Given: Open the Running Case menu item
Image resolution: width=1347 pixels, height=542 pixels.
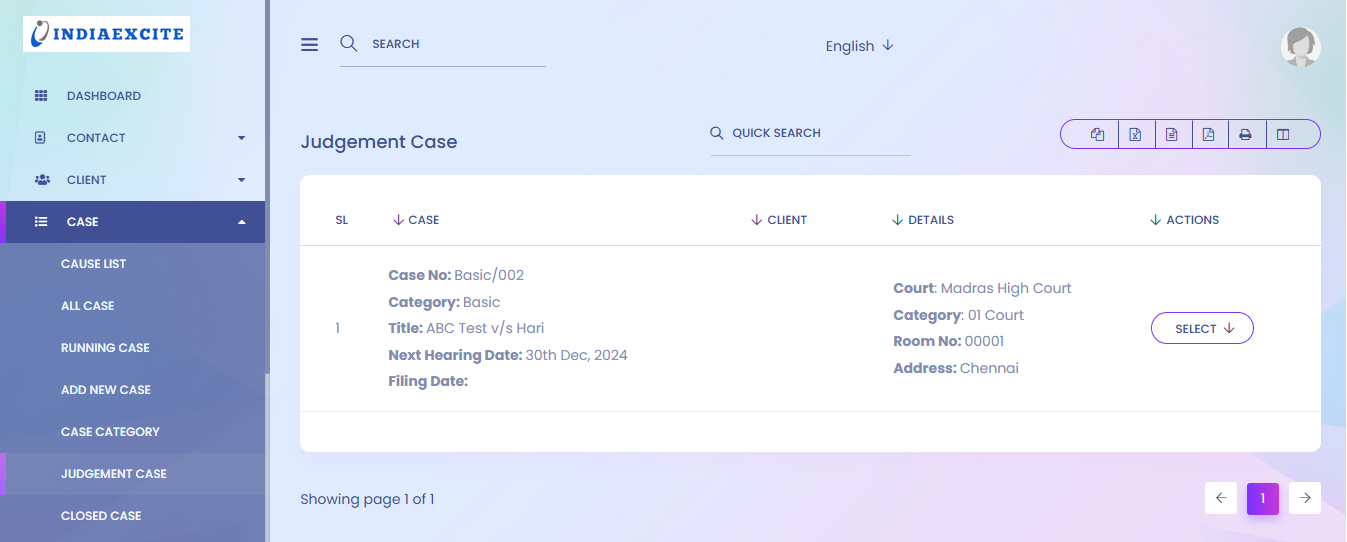Looking at the screenshot, I should click(x=105, y=348).
